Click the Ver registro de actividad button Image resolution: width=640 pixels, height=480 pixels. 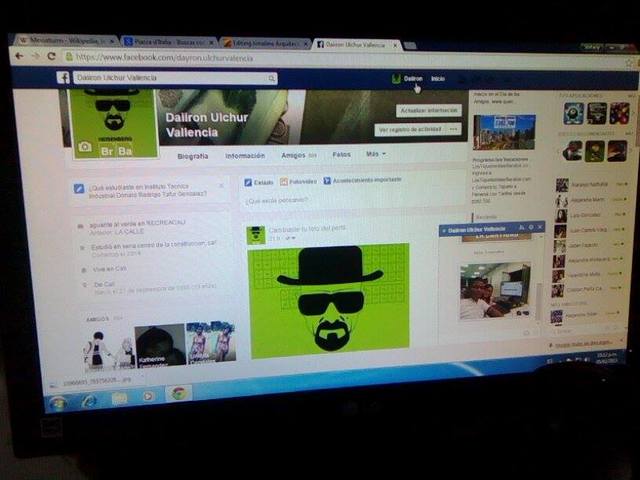coord(411,130)
